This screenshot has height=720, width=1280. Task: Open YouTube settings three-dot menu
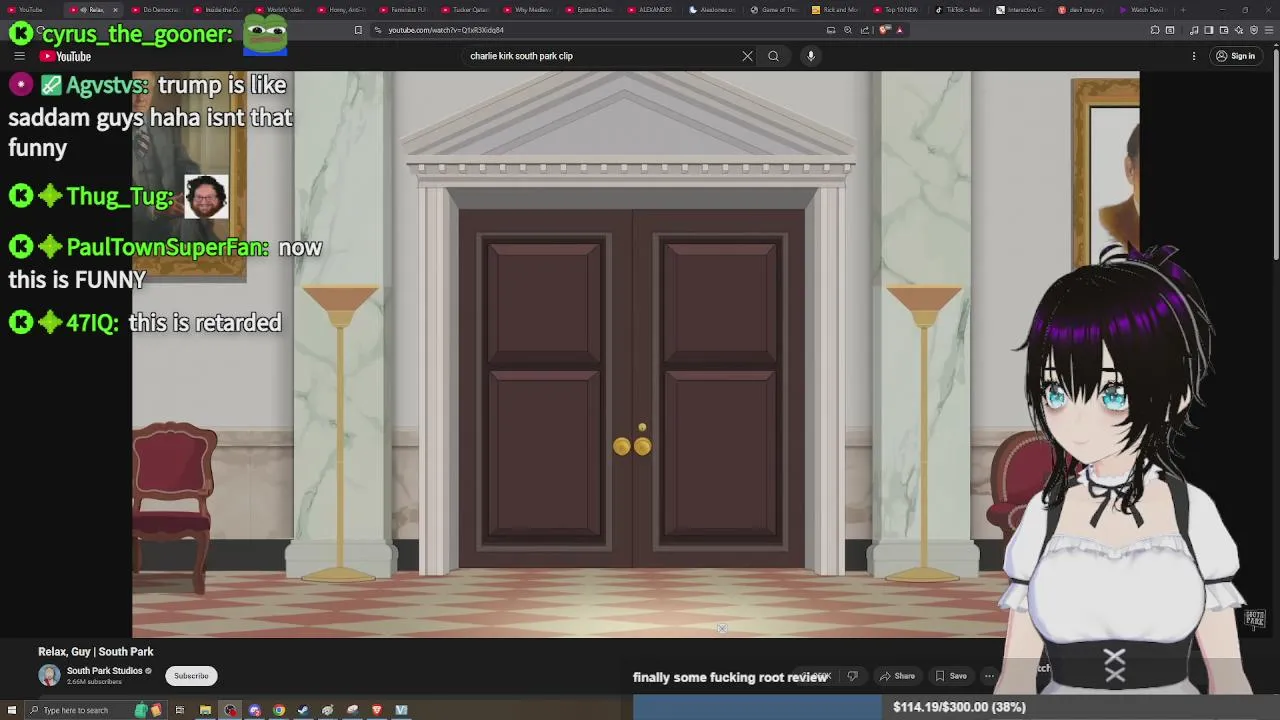(1194, 56)
